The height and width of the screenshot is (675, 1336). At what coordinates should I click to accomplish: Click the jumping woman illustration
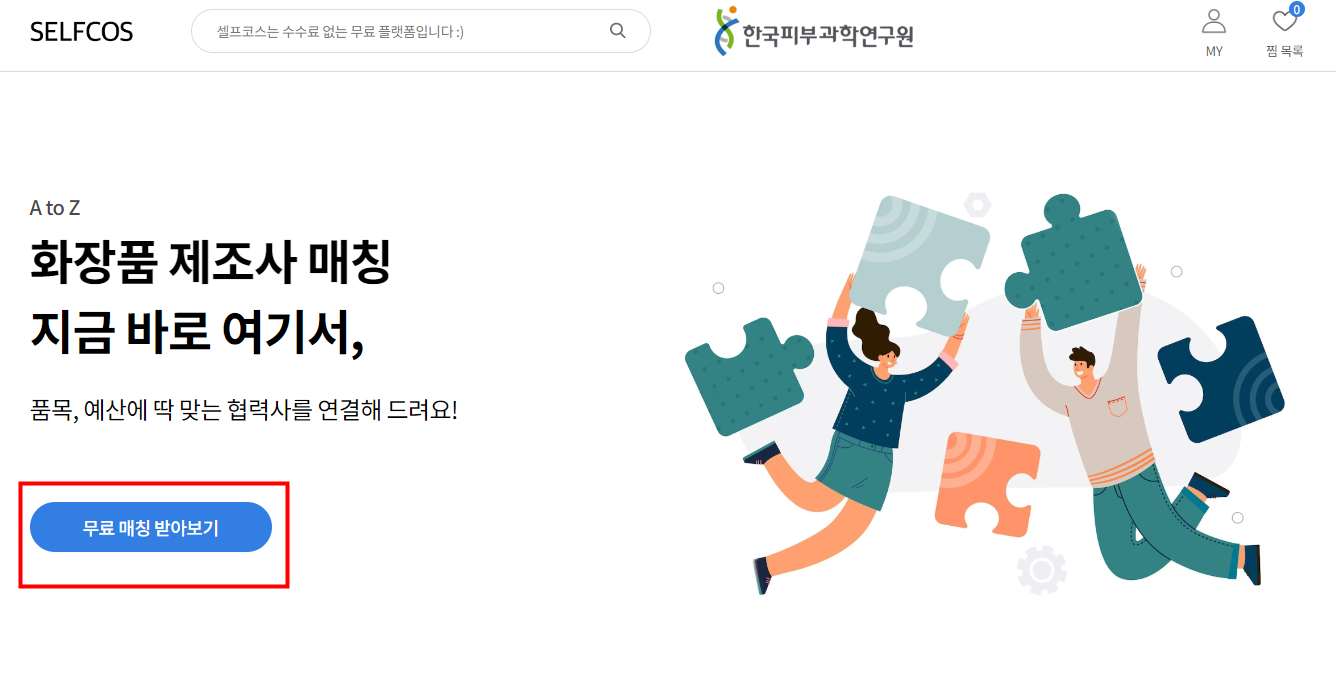click(x=850, y=440)
